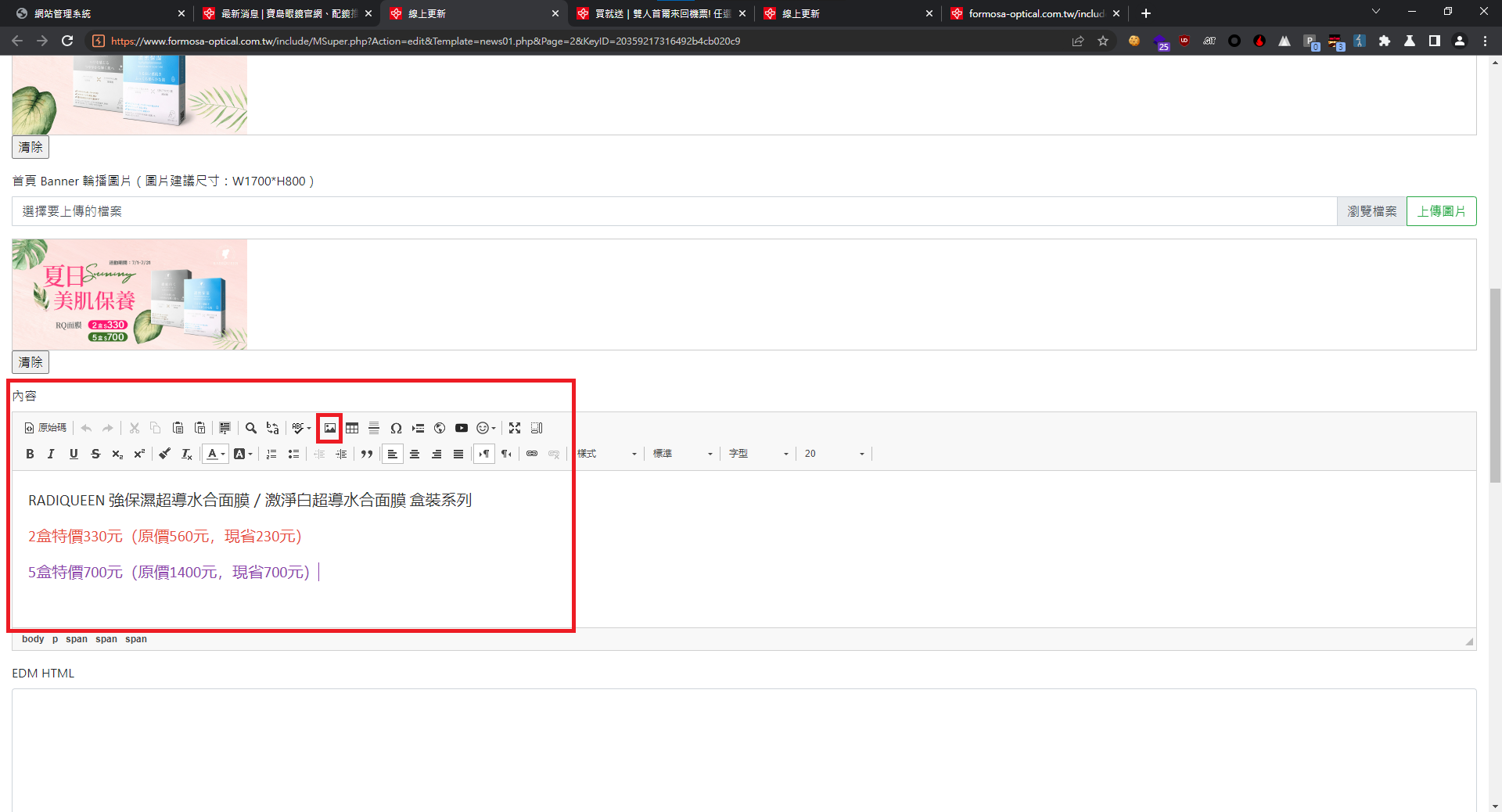Open a new browser tab
This screenshot has width=1502, height=812.
point(1146,13)
